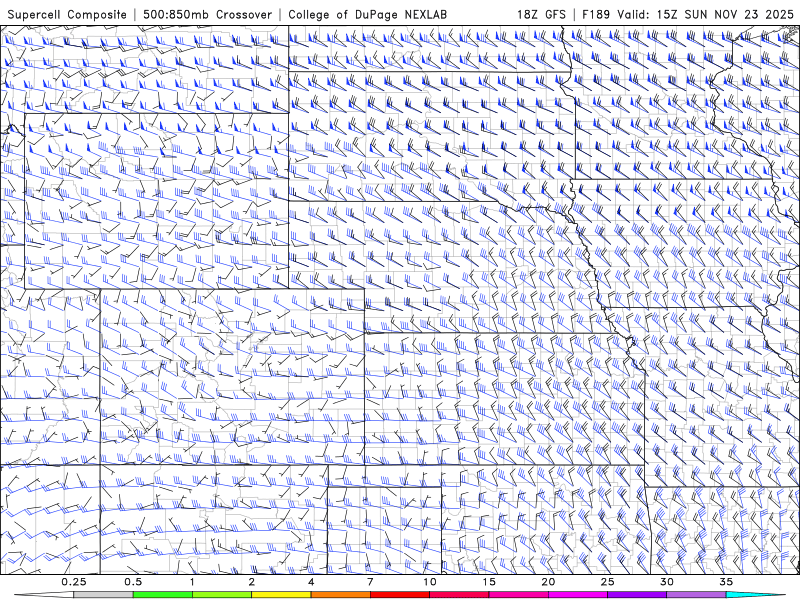Pick the gray color bar segment
The height and width of the screenshot is (600, 800).
click(x=104, y=595)
